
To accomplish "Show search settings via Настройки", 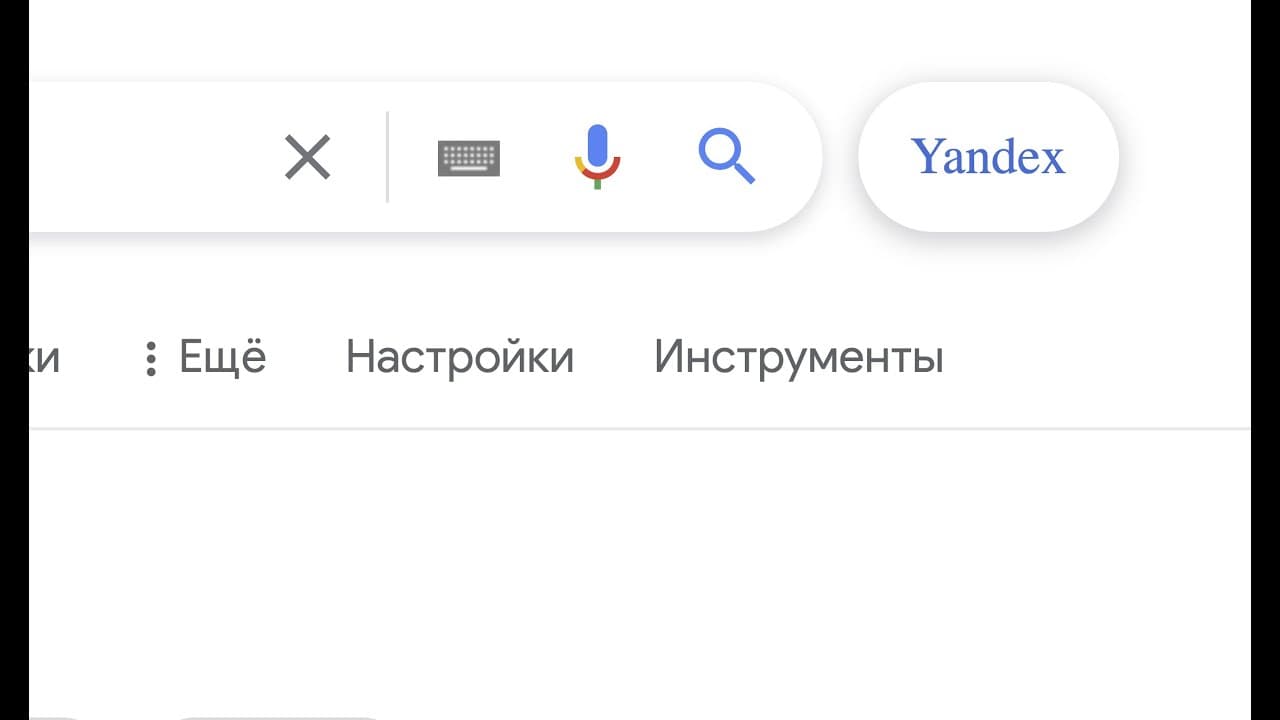I will [460, 358].
